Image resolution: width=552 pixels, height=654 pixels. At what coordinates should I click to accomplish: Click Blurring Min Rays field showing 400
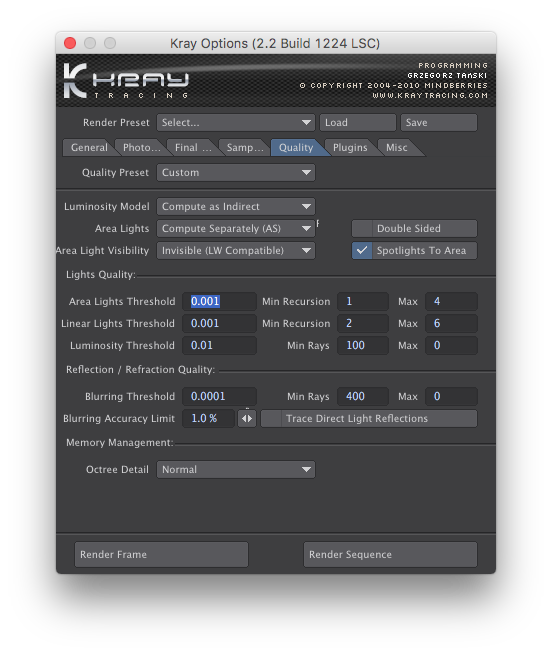pyautogui.click(x=363, y=397)
